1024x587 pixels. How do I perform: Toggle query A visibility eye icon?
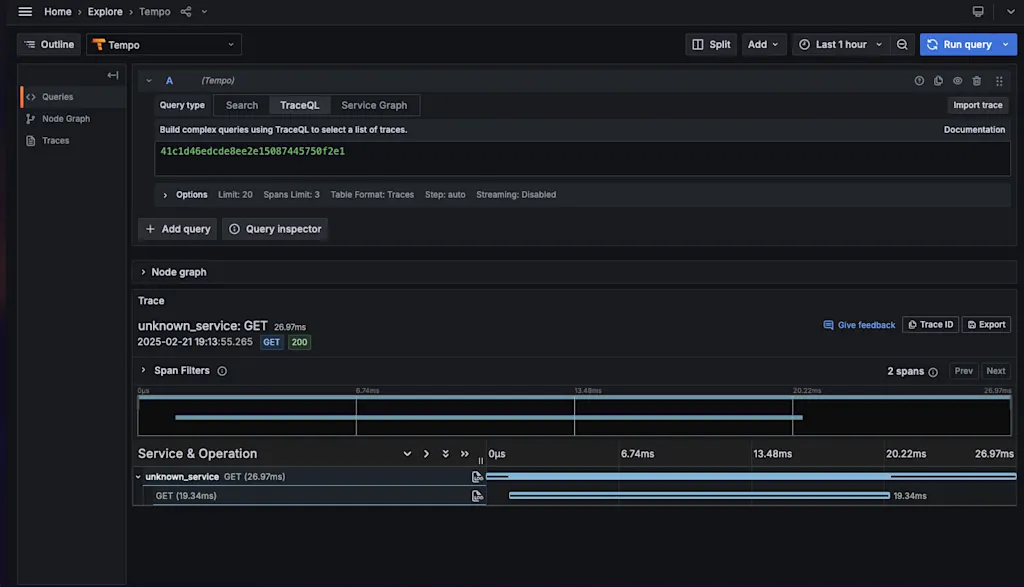[x=957, y=81]
